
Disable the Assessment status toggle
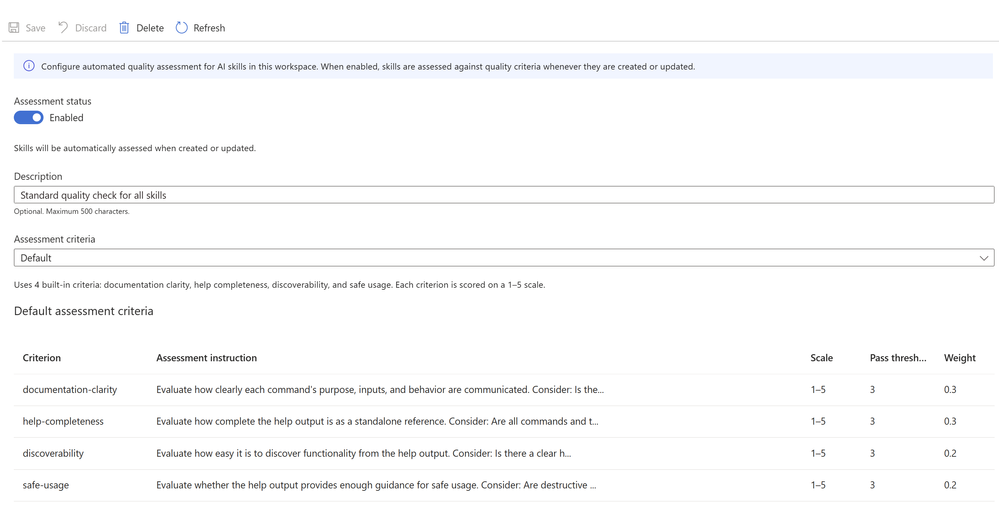coord(29,118)
